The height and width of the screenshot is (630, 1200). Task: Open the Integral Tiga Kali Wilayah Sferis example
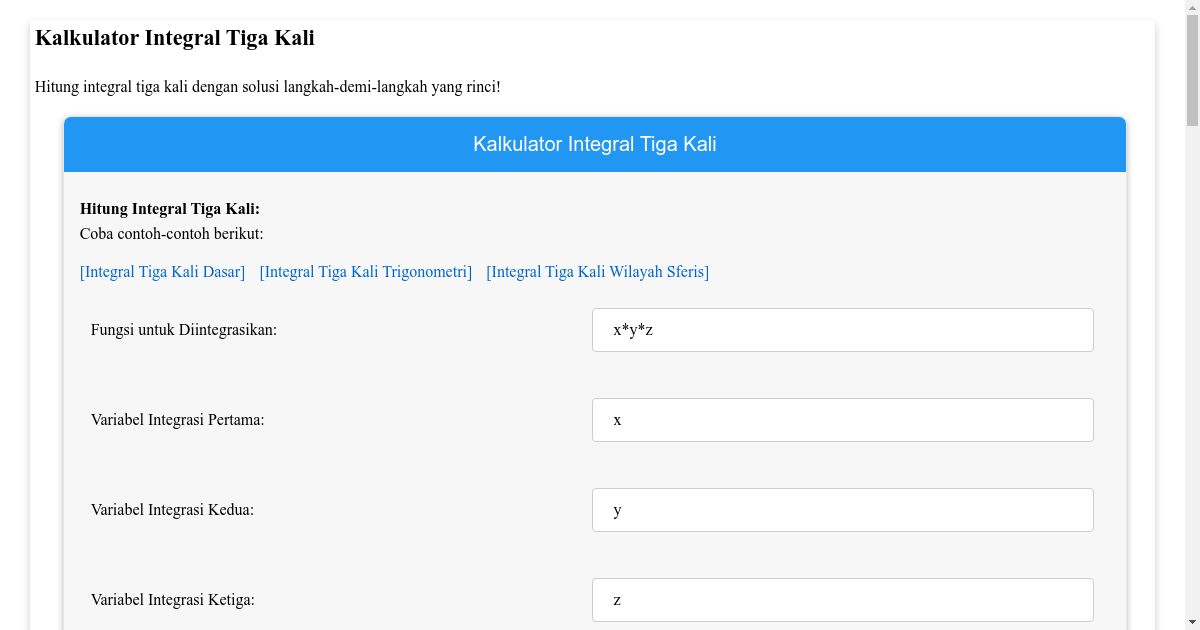(x=597, y=271)
